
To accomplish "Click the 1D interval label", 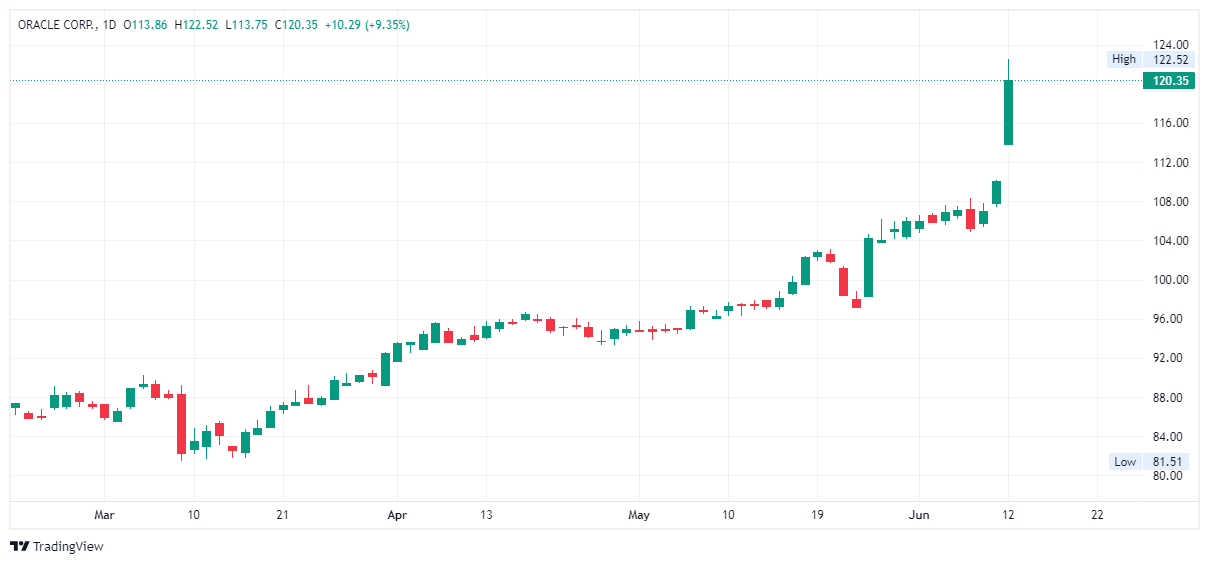I will pyautogui.click(x=109, y=25).
